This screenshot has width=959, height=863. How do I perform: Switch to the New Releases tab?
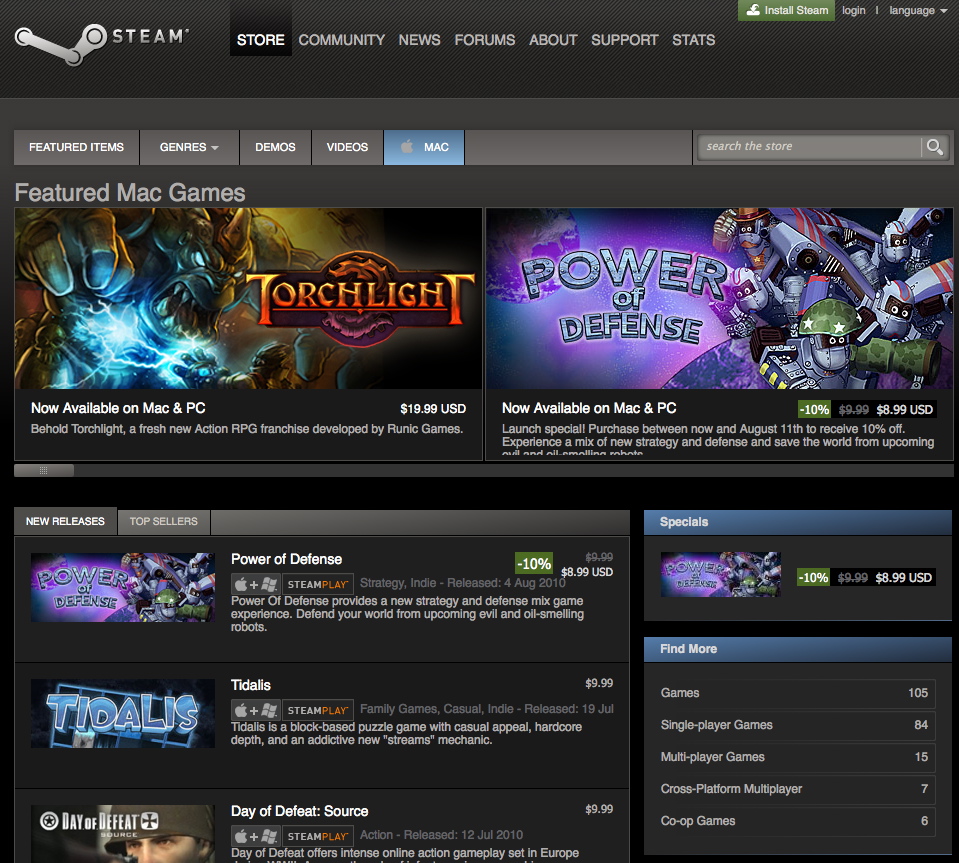[65, 521]
